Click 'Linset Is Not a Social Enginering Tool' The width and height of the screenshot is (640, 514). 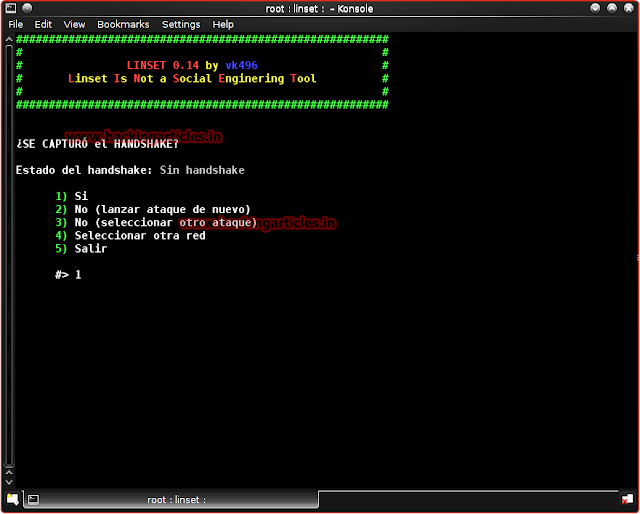point(192,78)
